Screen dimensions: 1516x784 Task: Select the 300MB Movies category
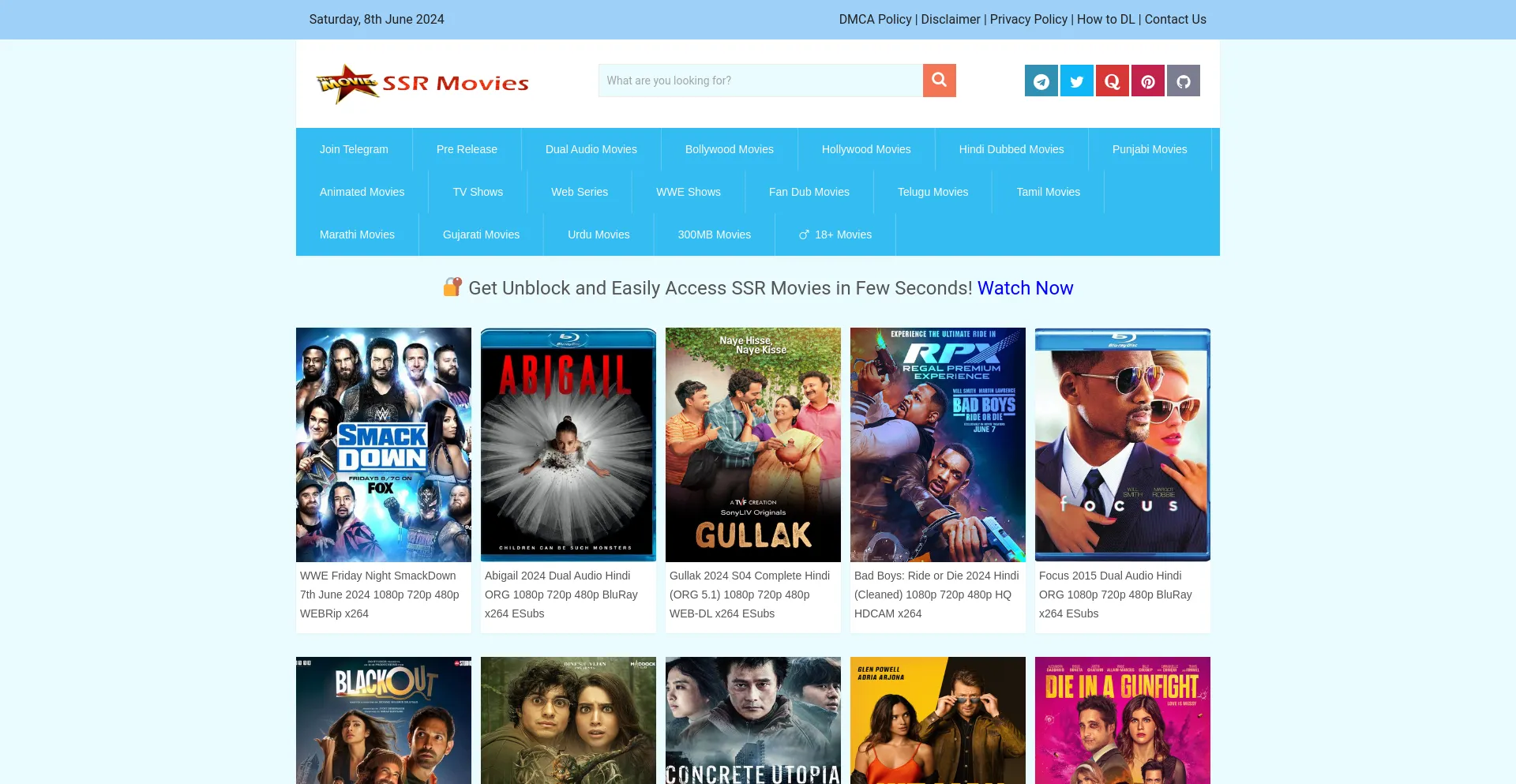point(714,234)
